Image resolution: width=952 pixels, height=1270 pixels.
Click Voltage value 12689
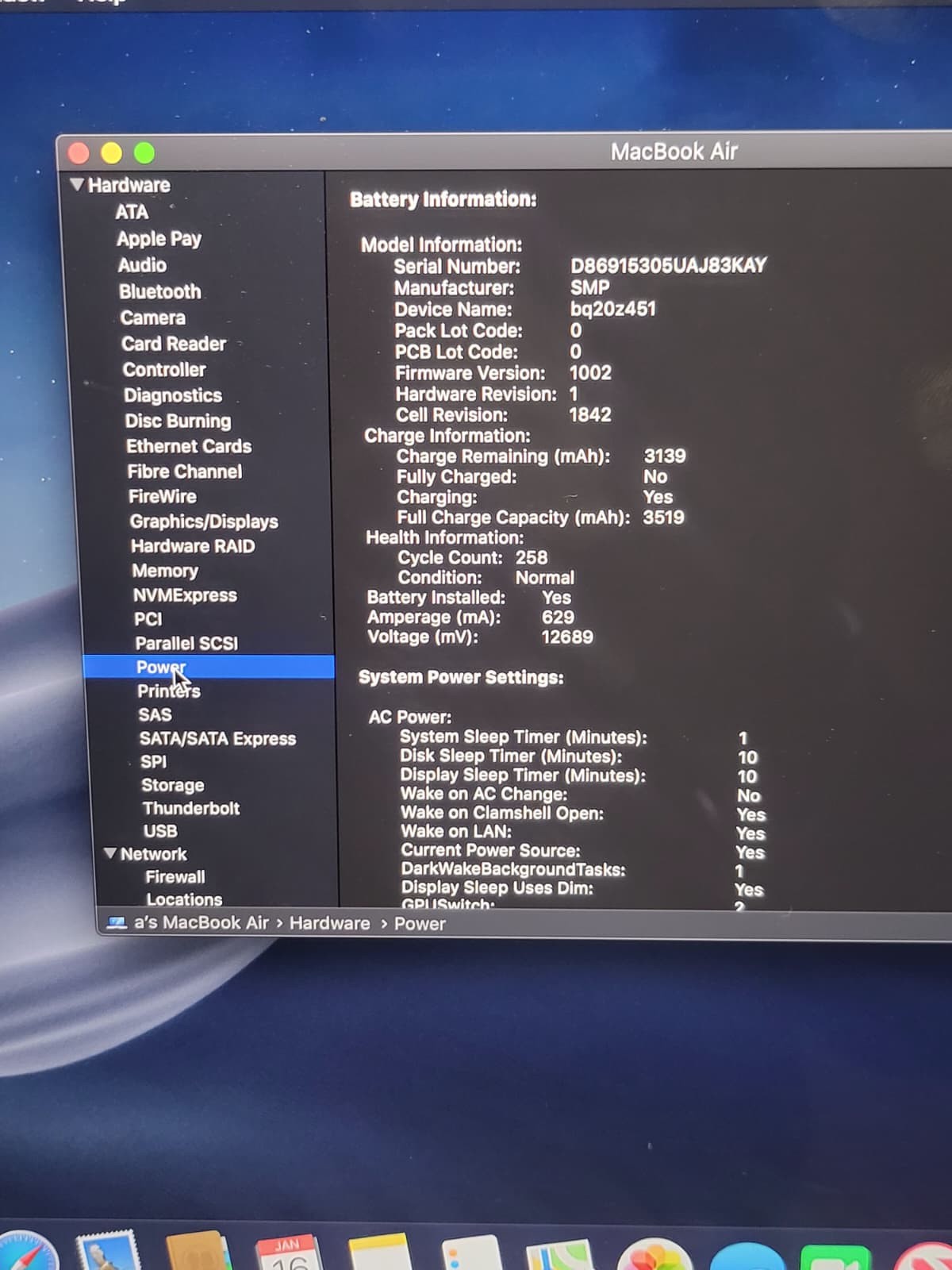coord(567,637)
